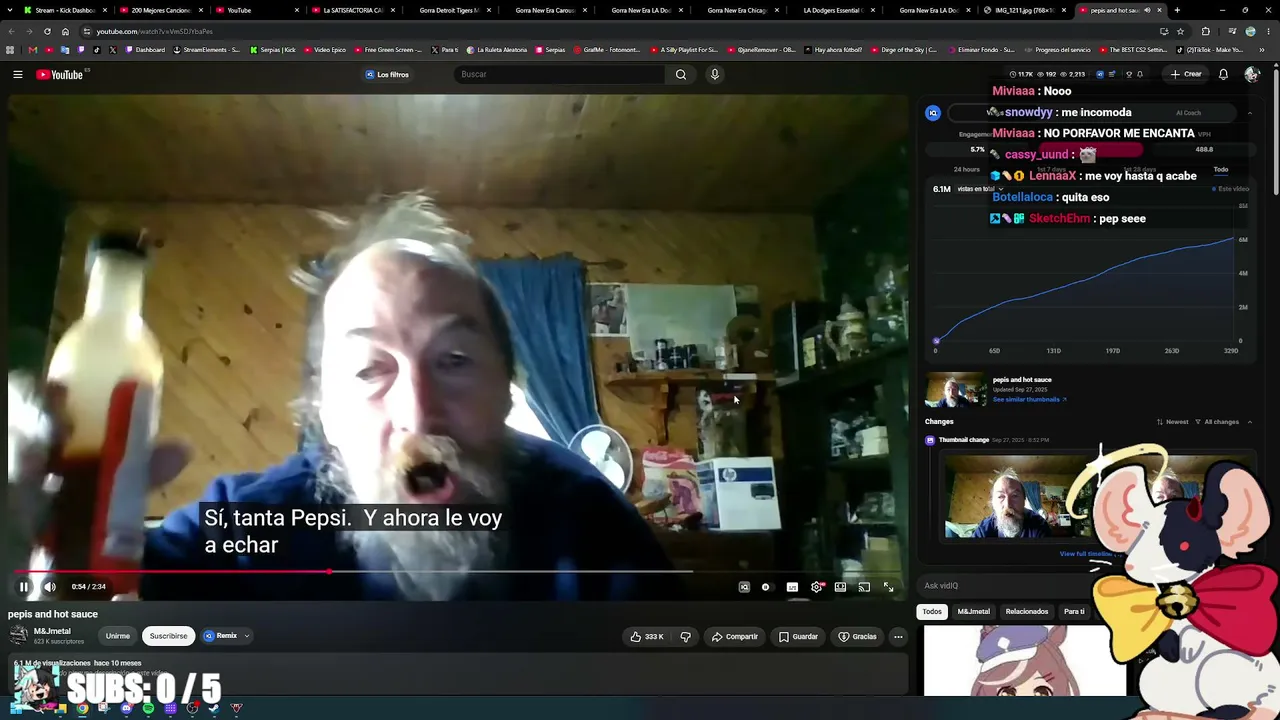The width and height of the screenshot is (1280, 720).
Task: Send thanks with Gracias button
Action: [857, 636]
